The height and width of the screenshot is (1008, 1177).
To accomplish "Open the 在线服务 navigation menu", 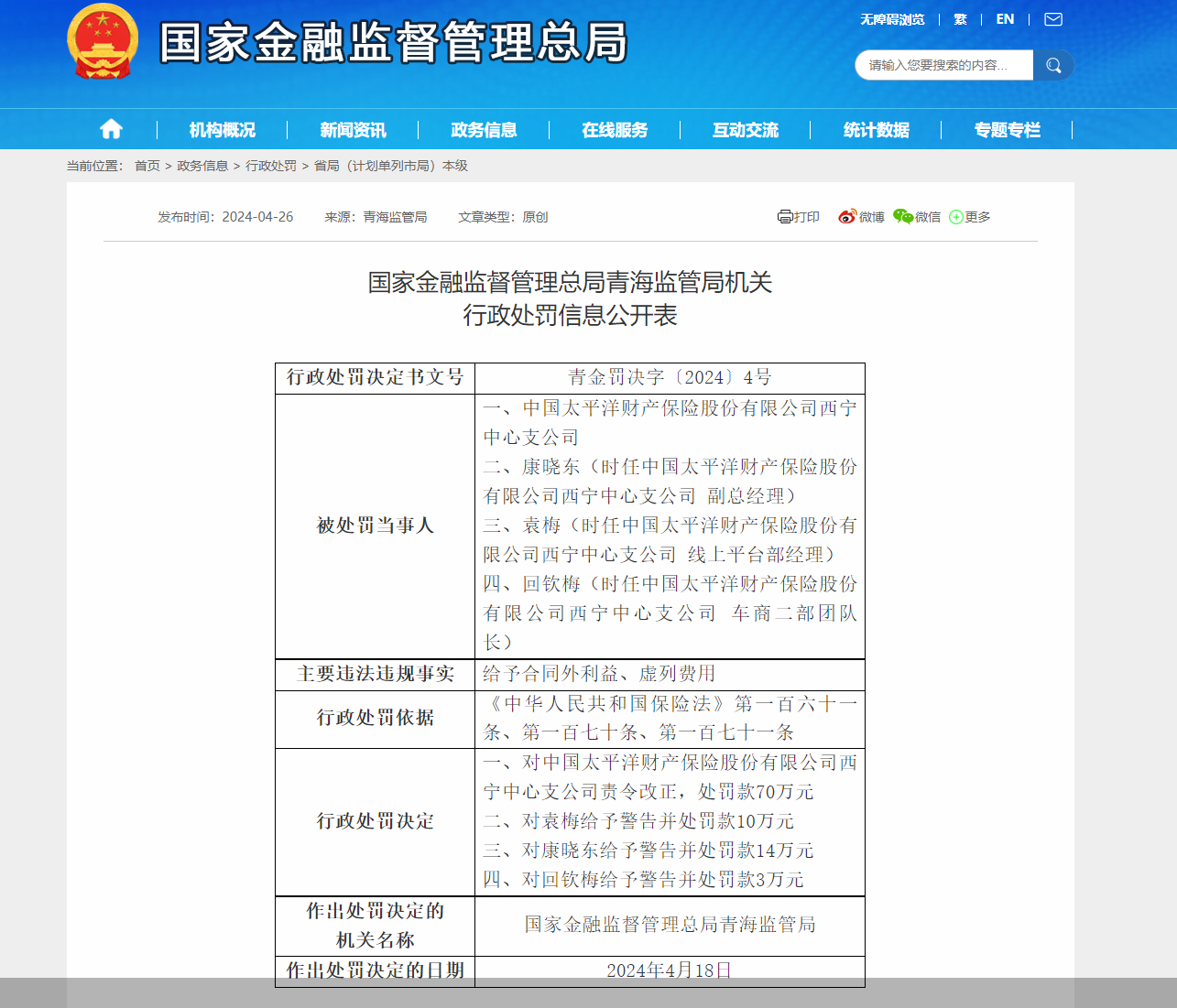I will pos(614,129).
